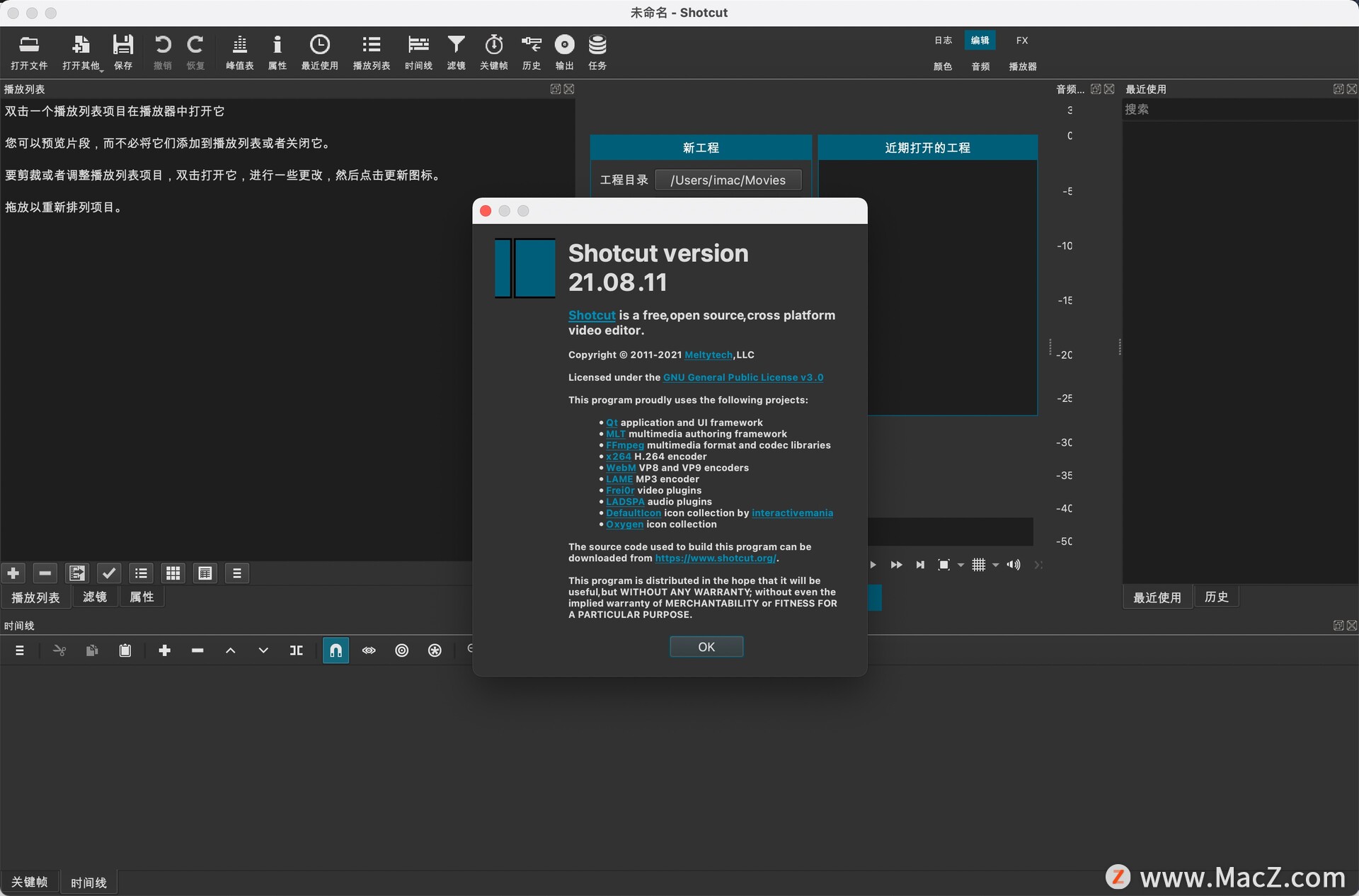Click the Redo arrow icon
The height and width of the screenshot is (896, 1359).
tap(195, 52)
